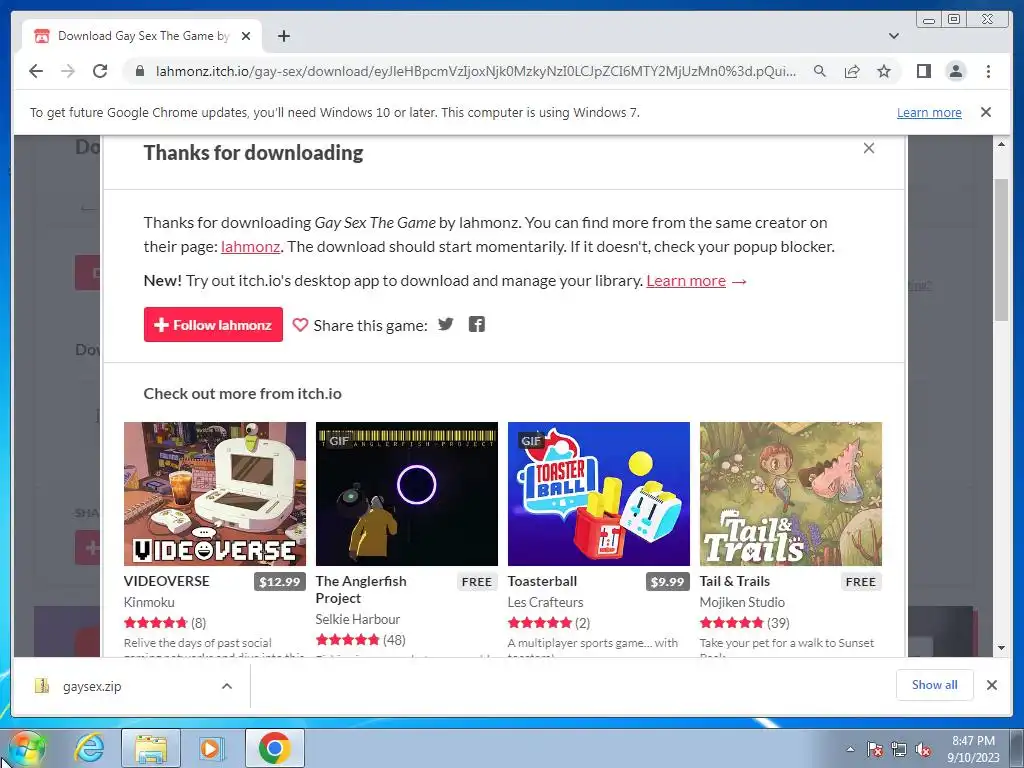Expand the gaysex.zip download options arrow
The width and height of the screenshot is (1024, 768).
coord(227,686)
